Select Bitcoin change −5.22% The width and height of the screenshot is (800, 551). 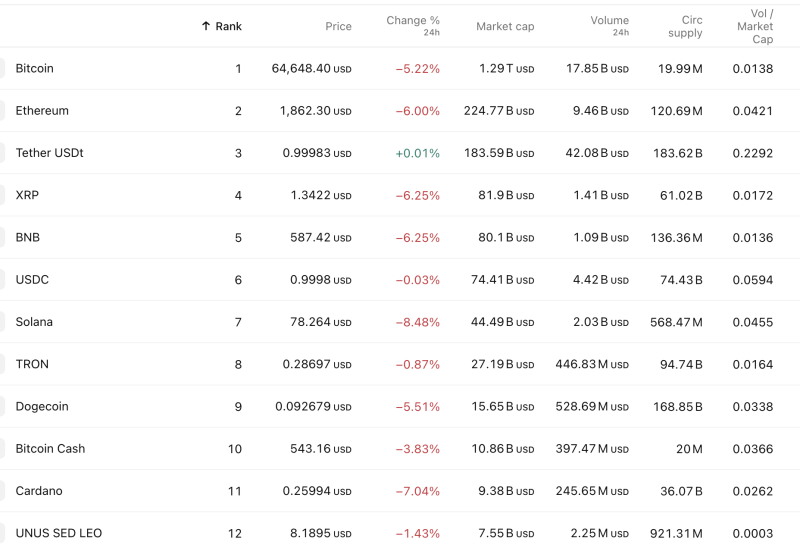[x=417, y=68]
